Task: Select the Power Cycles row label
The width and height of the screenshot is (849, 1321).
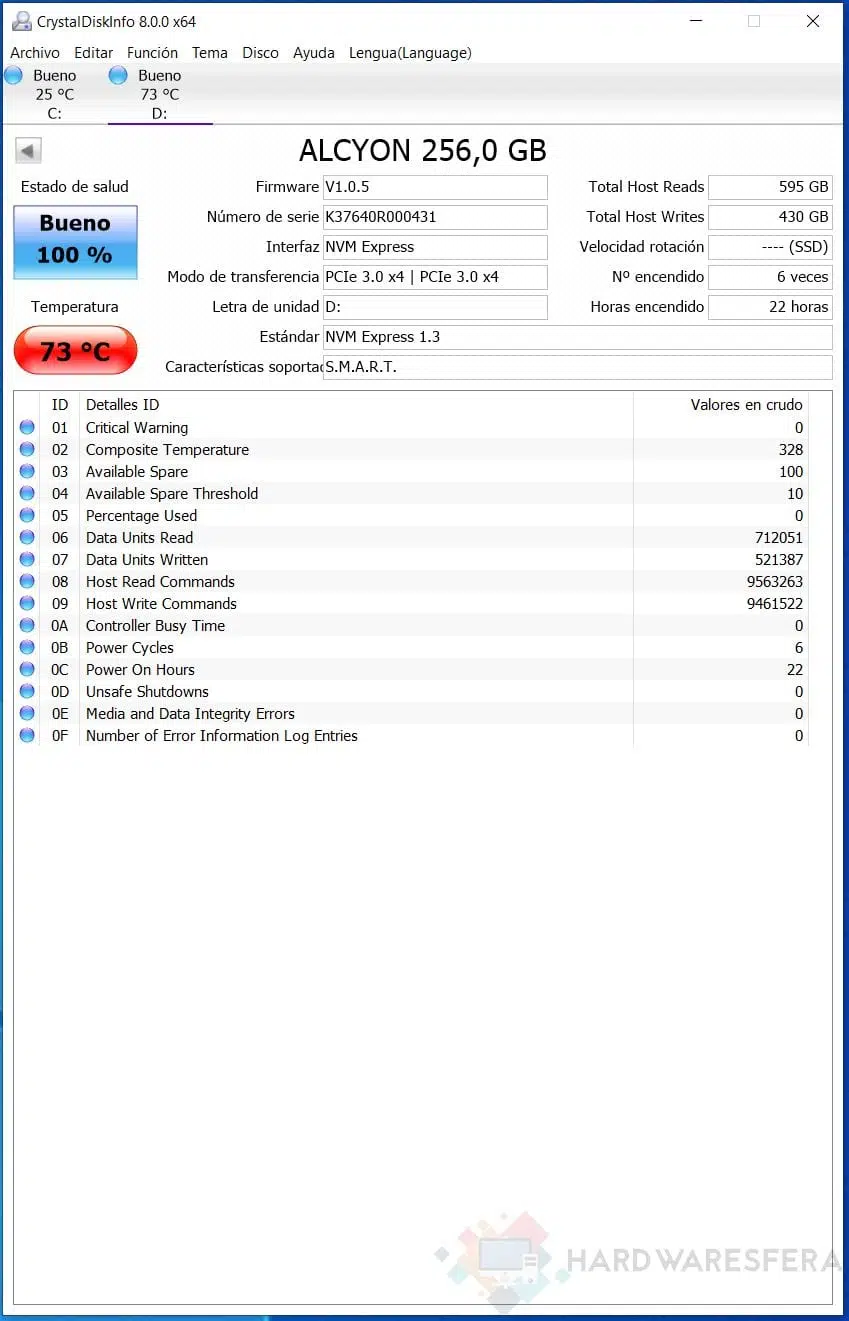Action: 130,647
